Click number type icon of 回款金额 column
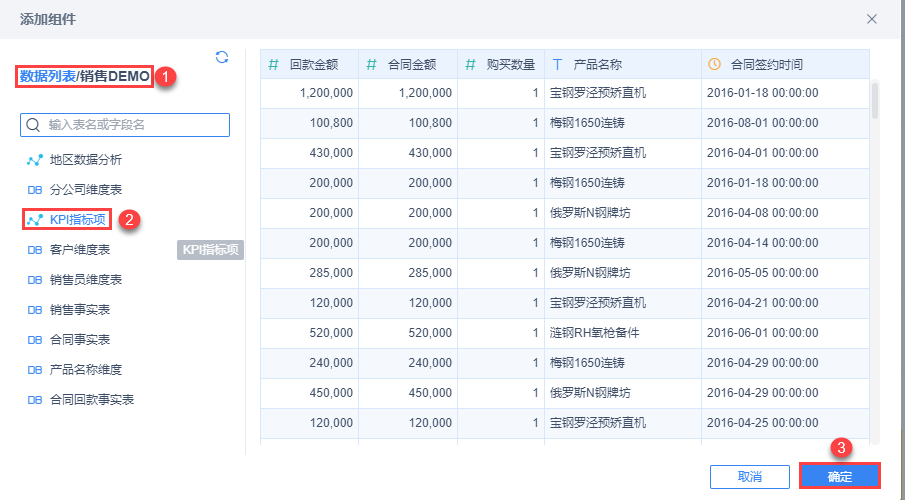 tap(273, 64)
